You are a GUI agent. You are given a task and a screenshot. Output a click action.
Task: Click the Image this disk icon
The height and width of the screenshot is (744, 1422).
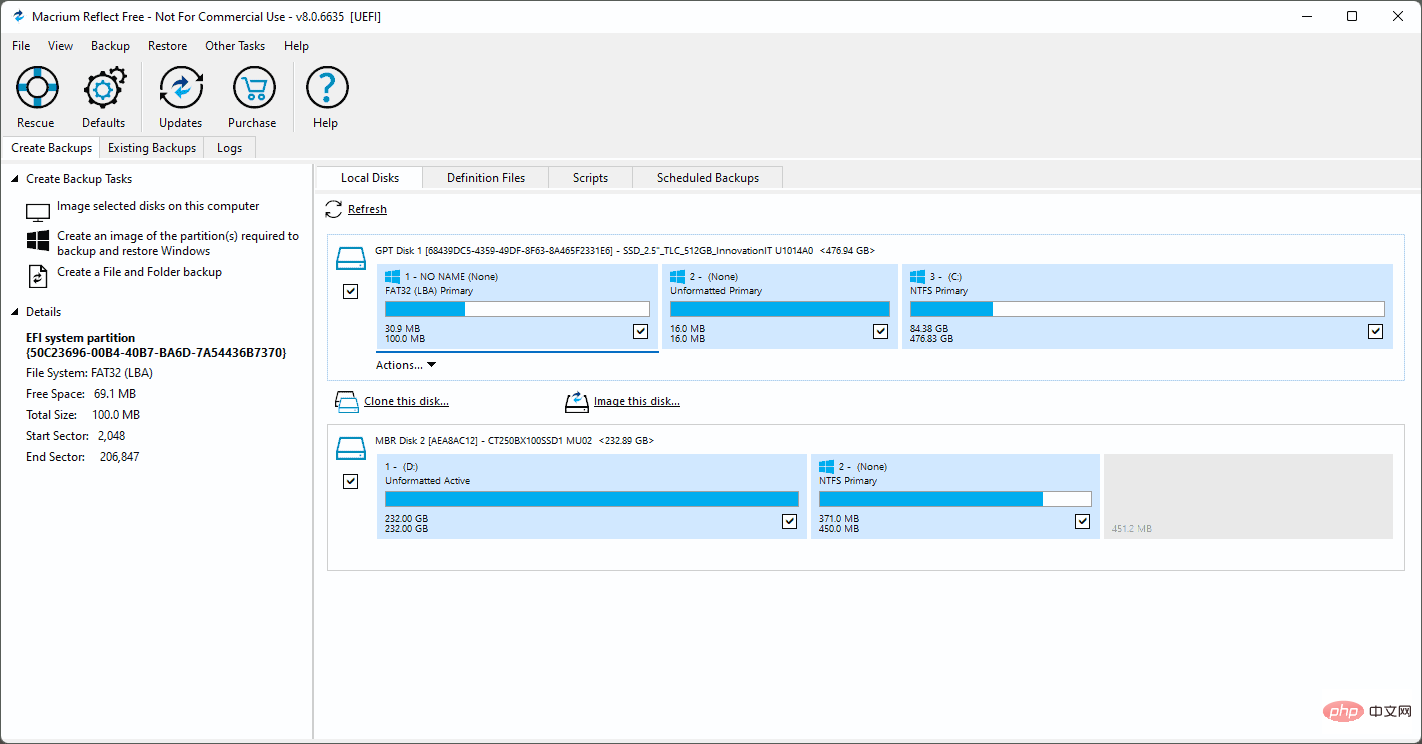pyautogui.click(x=577, y=402)
